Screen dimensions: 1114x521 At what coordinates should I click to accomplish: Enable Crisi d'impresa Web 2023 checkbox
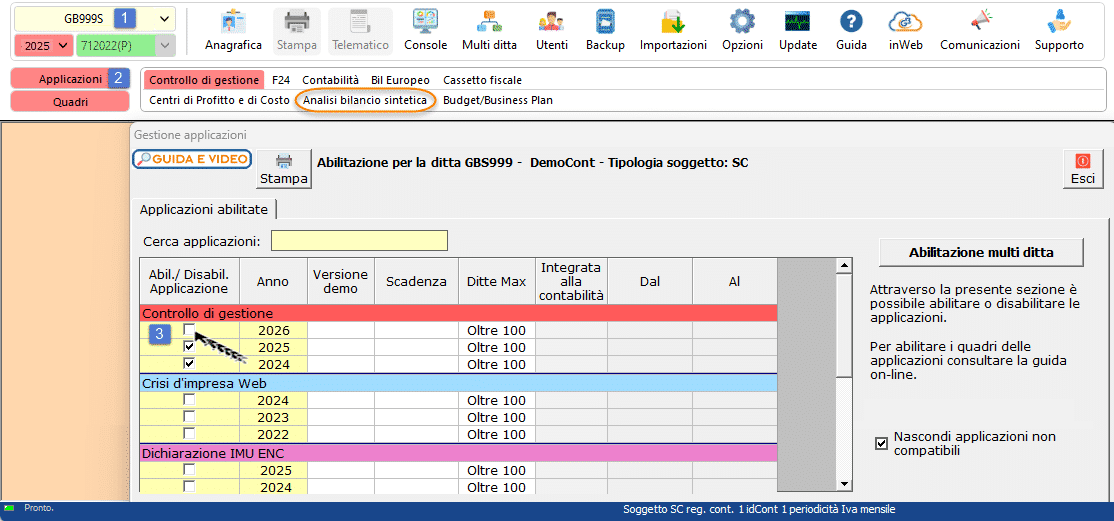(189, 417)
